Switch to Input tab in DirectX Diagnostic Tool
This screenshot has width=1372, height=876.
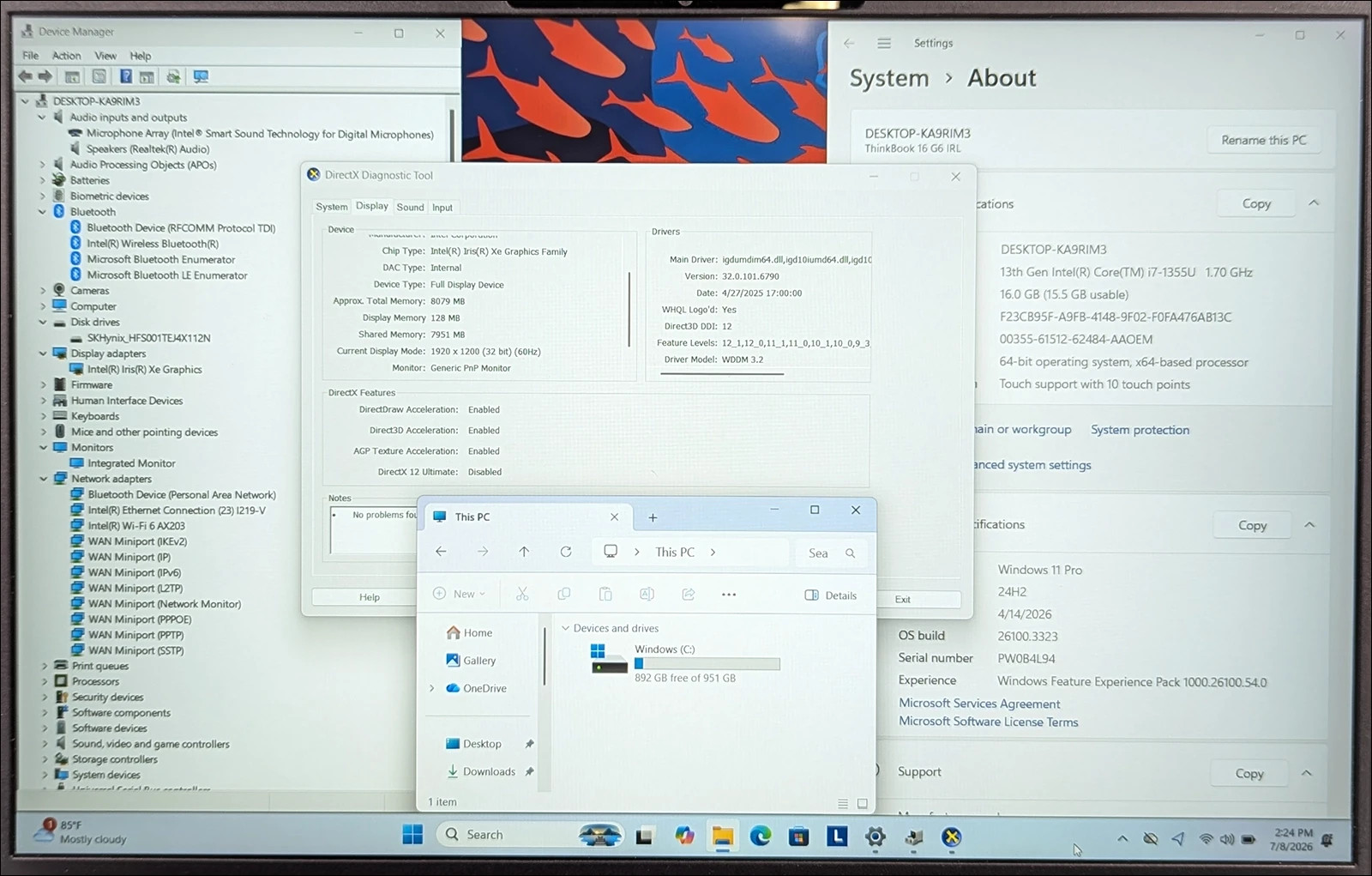tap(442, 208)
